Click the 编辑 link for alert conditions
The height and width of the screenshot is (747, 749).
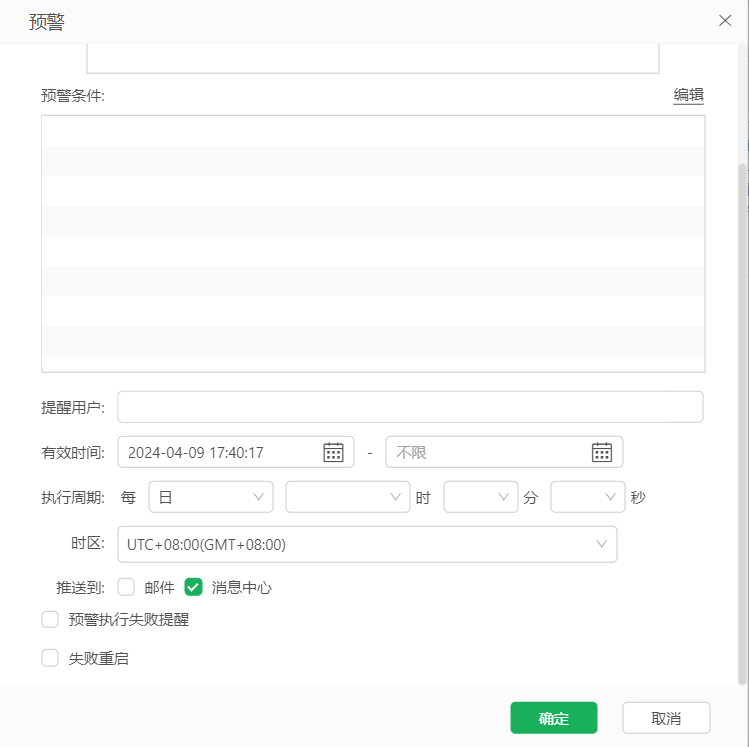pyautogui.click(x=688, y=95)
